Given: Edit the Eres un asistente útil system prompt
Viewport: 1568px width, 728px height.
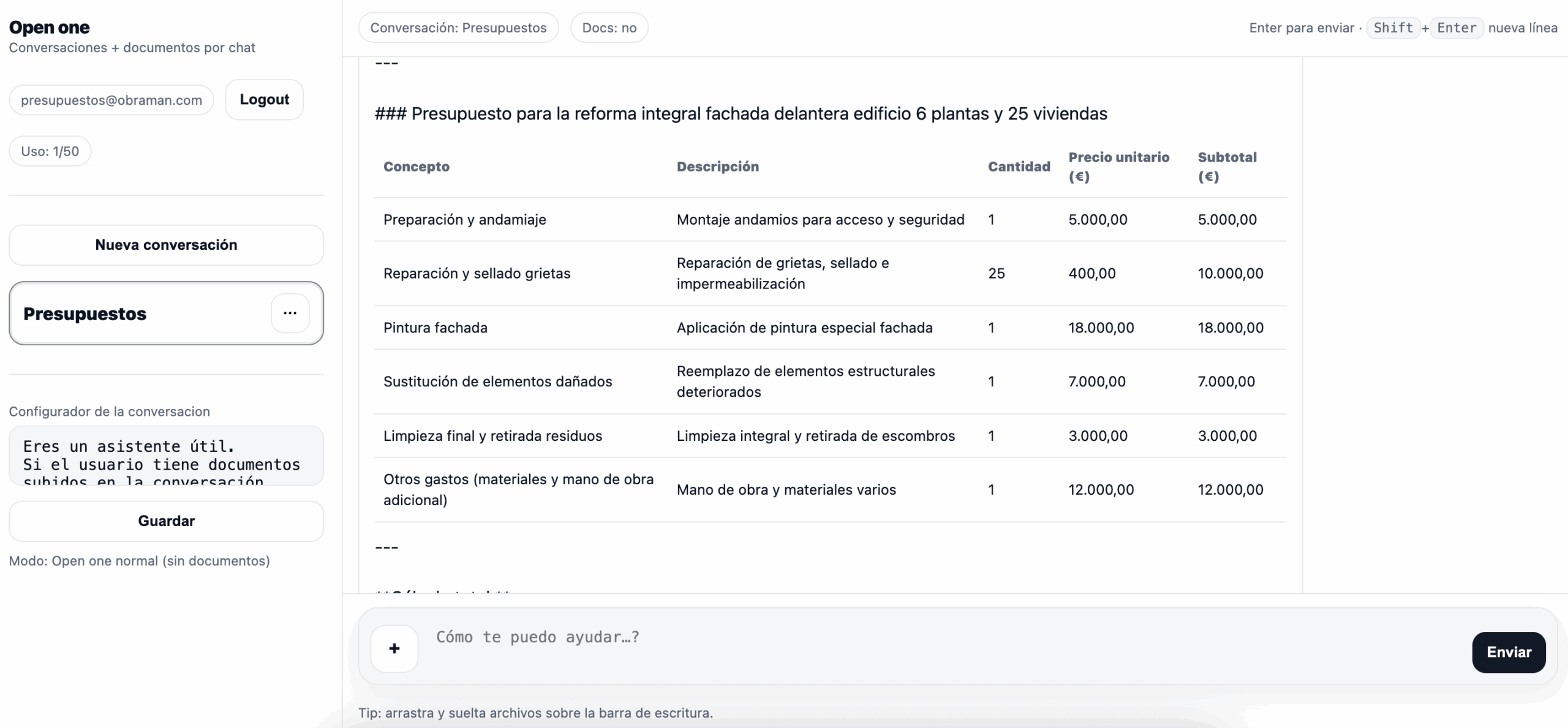Looking at the screenshot, I should pyautogui.click(x=166, y=456).
